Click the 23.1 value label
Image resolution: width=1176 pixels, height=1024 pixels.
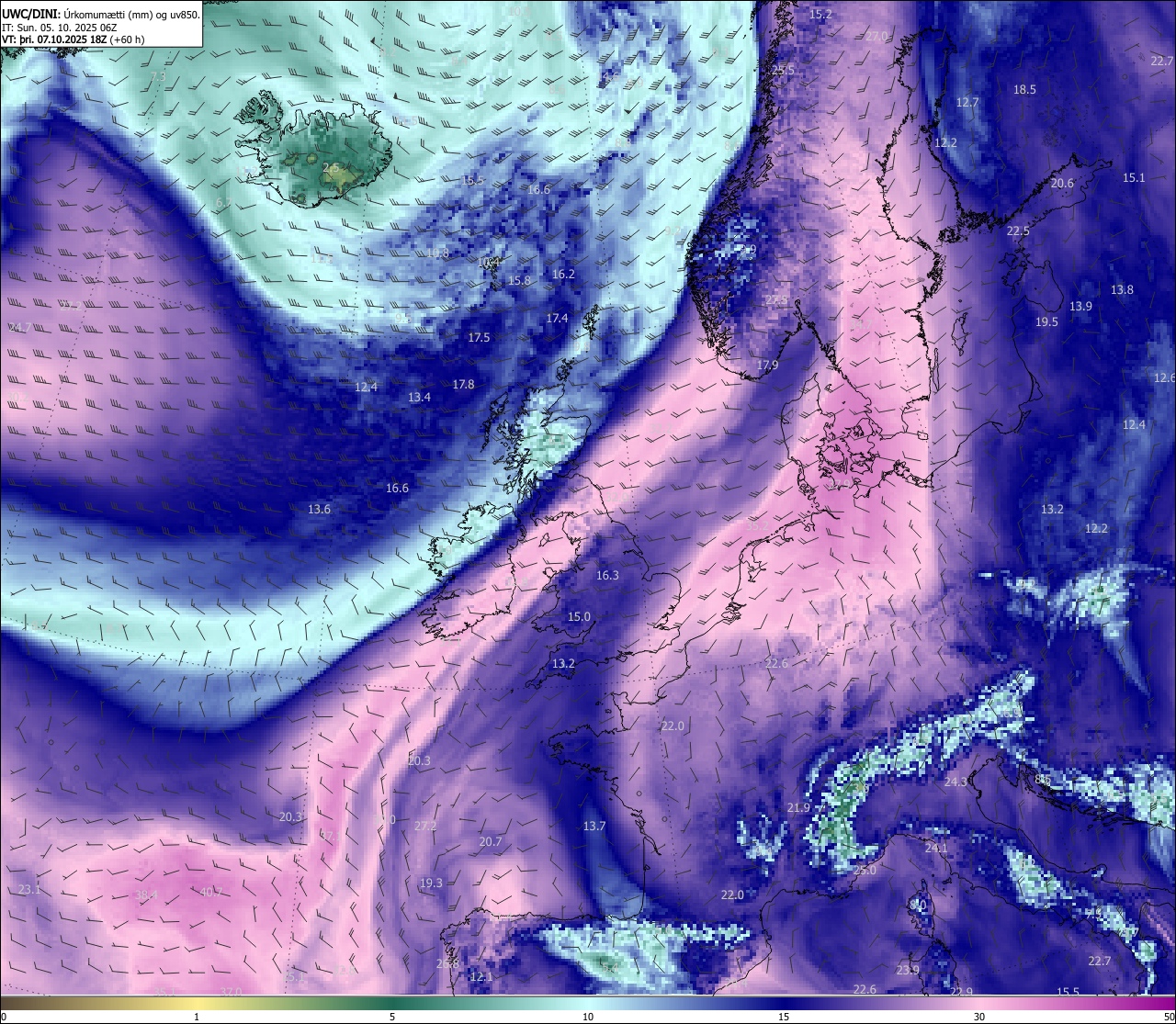[x=29, y=890]
